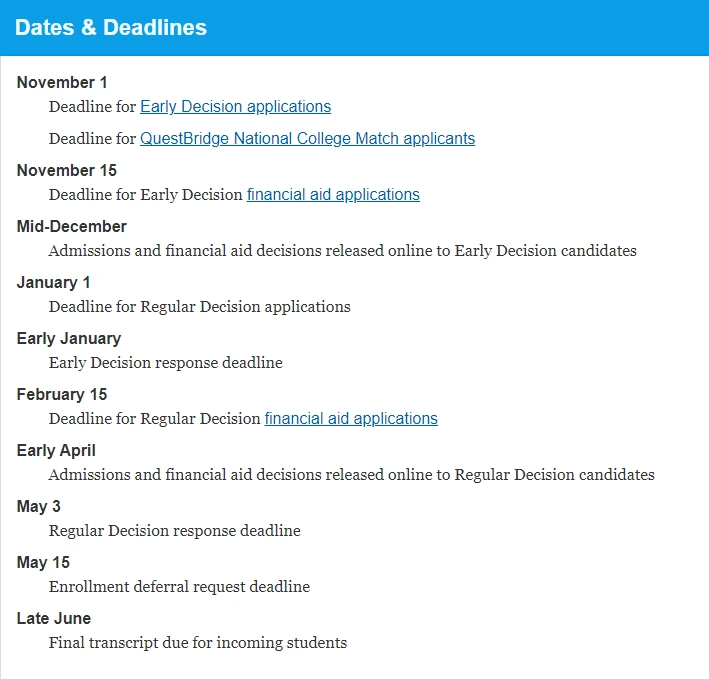Select Final transcript due for incoming students
709x679 pixels.
click(x=198, y=642)
